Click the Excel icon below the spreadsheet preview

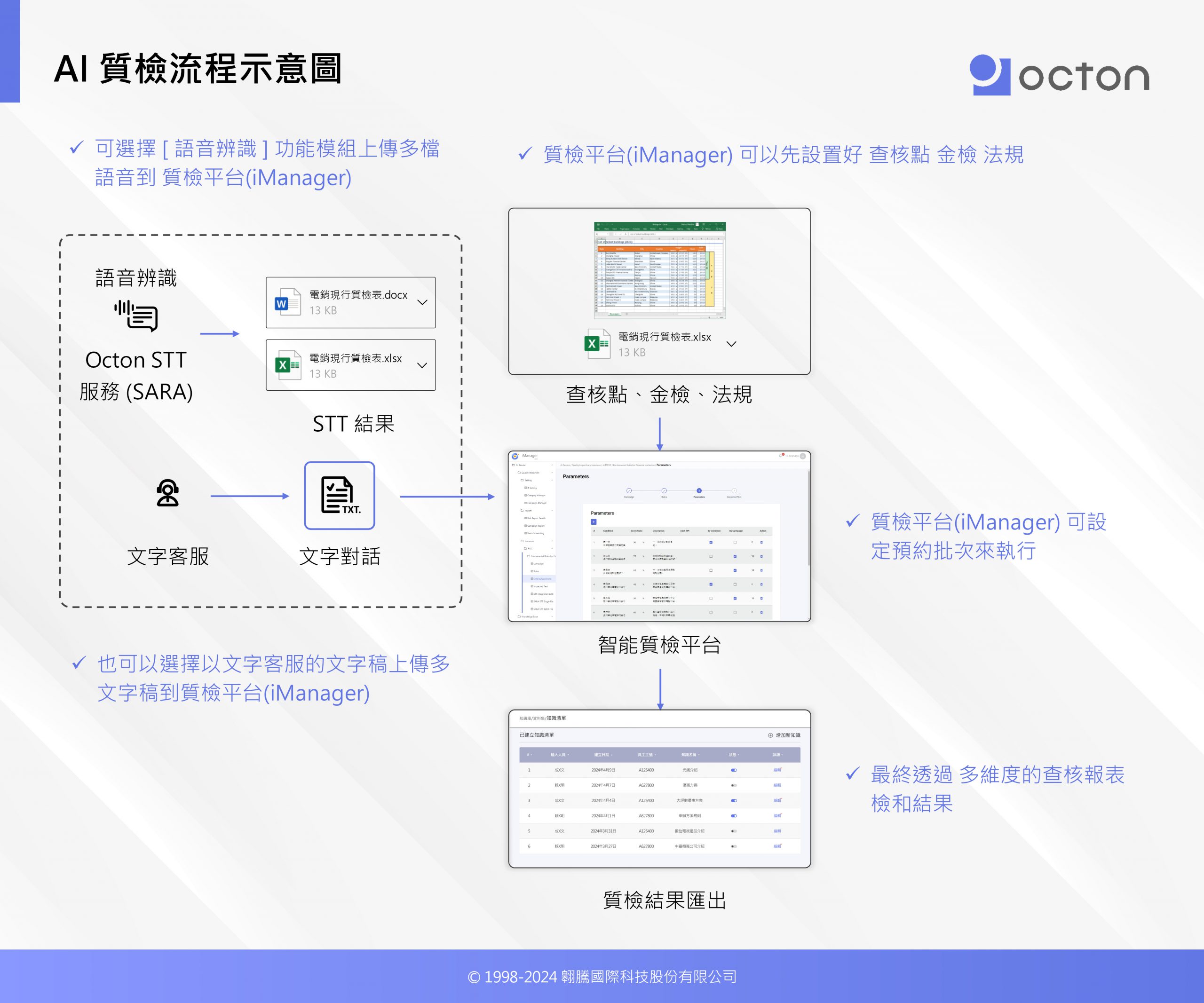pyautogui.click(x=597, y=344)
